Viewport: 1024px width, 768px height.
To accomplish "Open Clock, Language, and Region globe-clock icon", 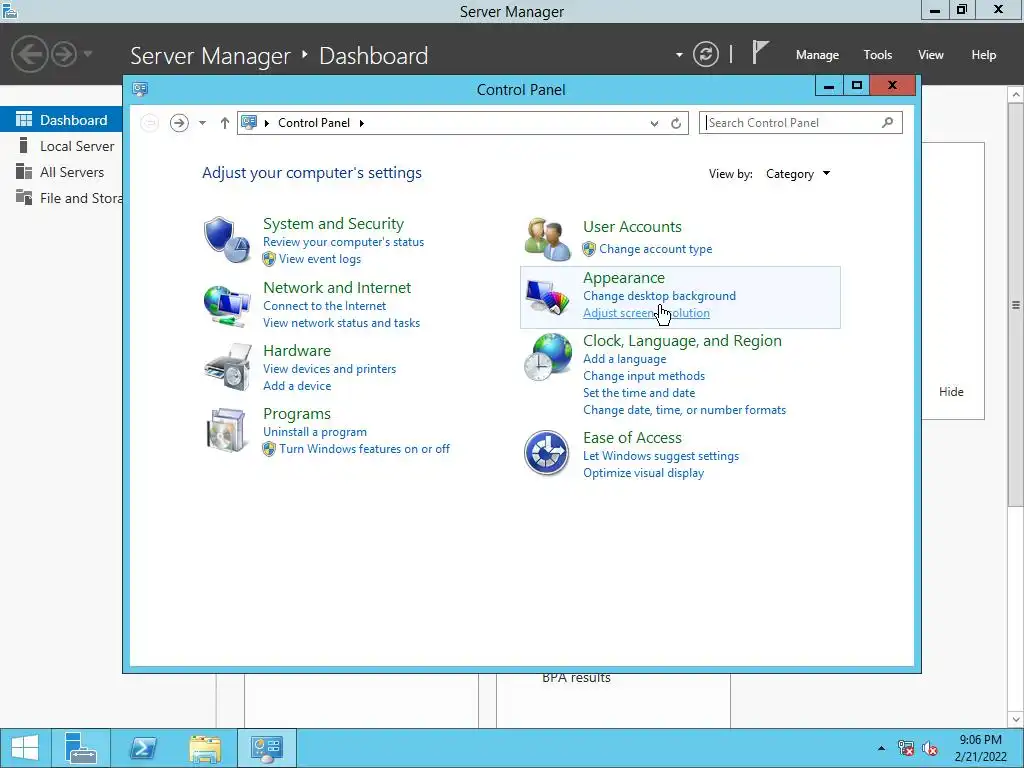I will pyautogui.click(x=547, y=357).
